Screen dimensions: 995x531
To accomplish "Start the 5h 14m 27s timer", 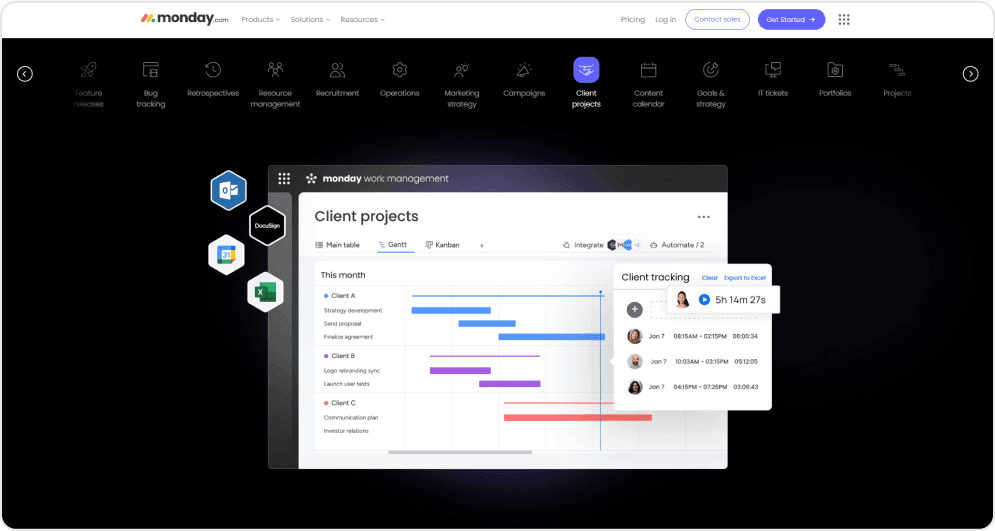I will 704,299.
